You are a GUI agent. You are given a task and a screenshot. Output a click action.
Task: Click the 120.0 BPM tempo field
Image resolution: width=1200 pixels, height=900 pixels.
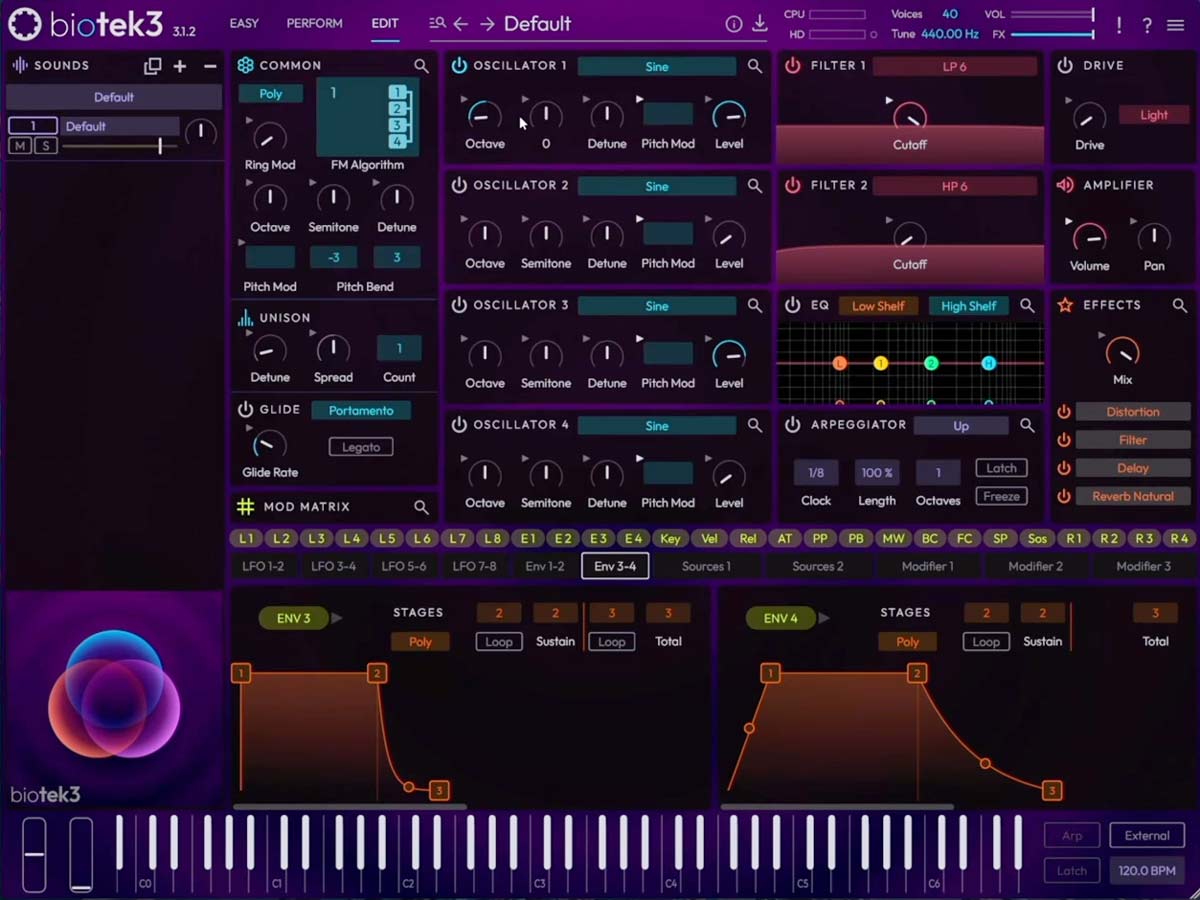(x=1147, y=871)
